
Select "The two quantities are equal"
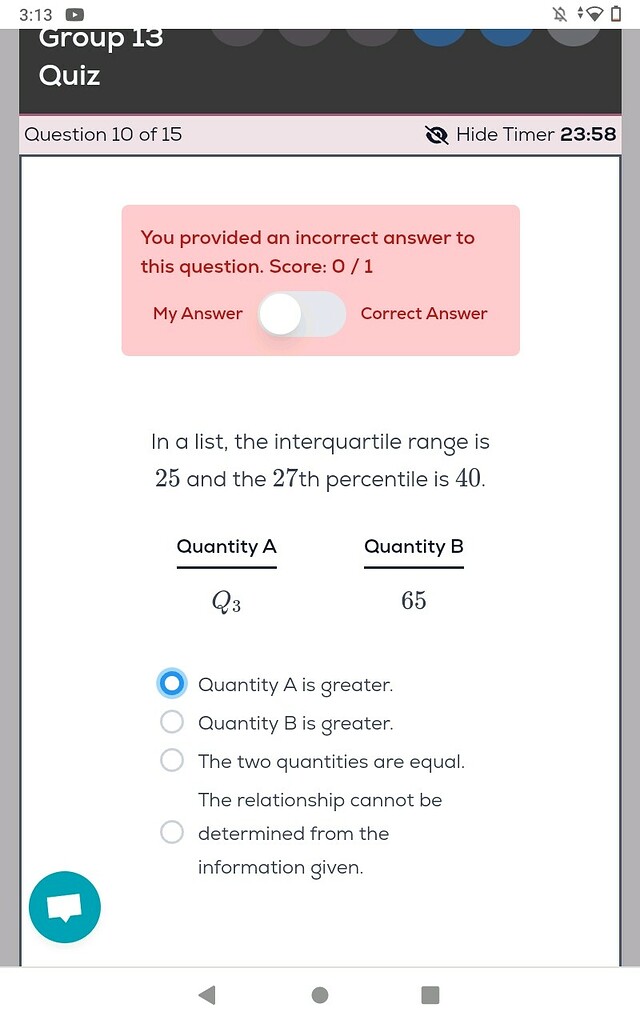(x=171, y=760)
